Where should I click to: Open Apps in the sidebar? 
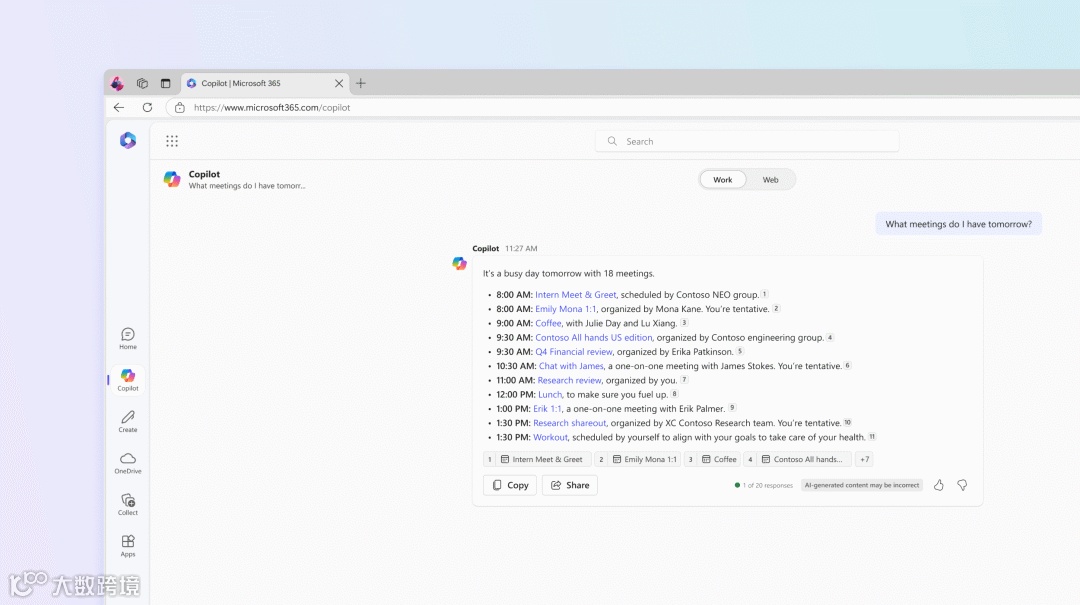tap(128, 545)
